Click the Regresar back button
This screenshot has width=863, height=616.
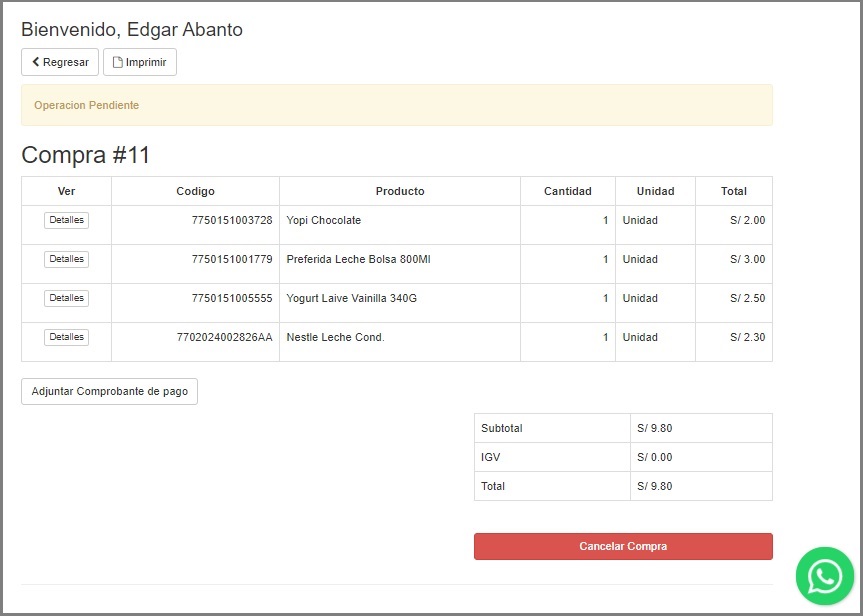pyautogui.click(x=60, y=62)
